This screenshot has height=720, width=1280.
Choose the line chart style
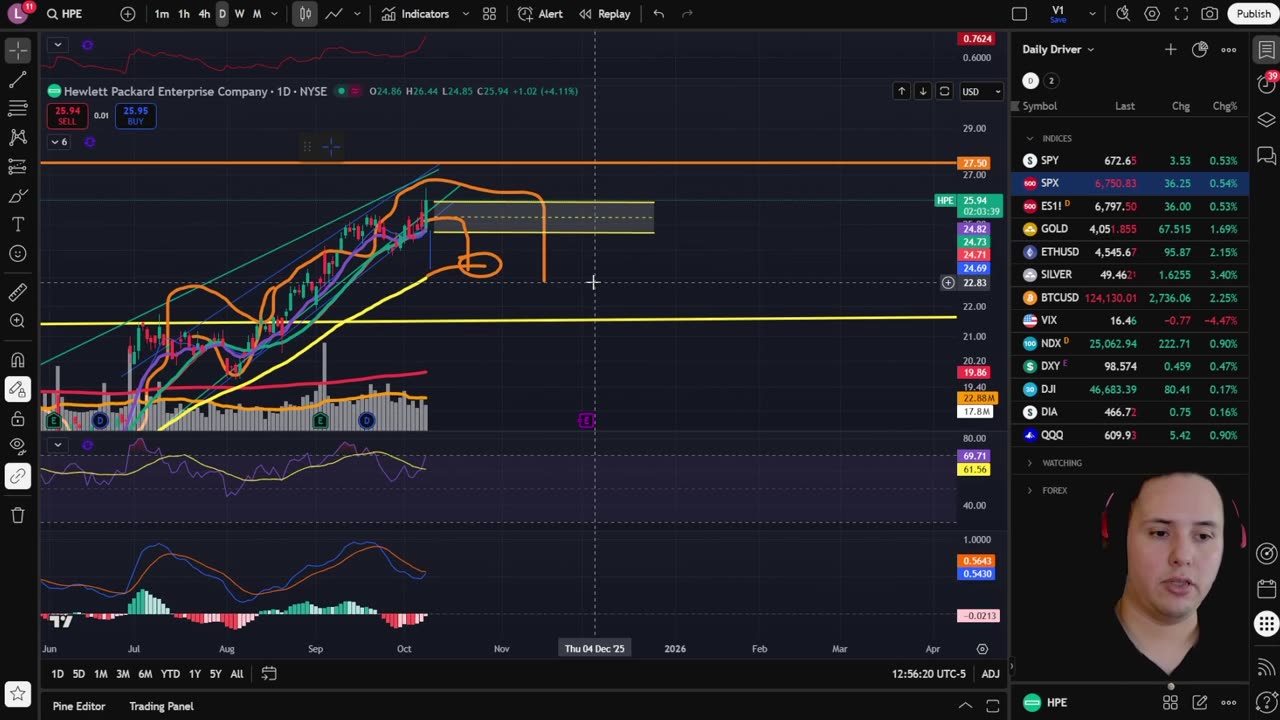tap(333, 14)
